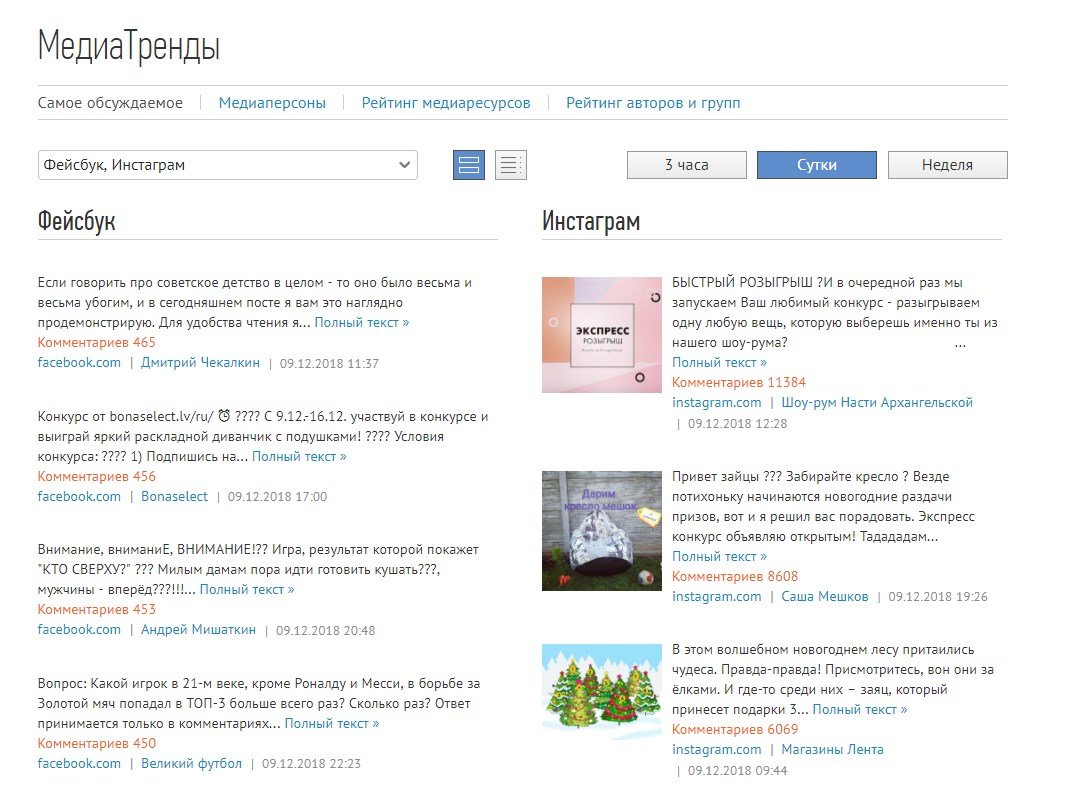
Task: Open the Christmas trees thumbnail
Action: pyautogui.click(x=602, y=692)
